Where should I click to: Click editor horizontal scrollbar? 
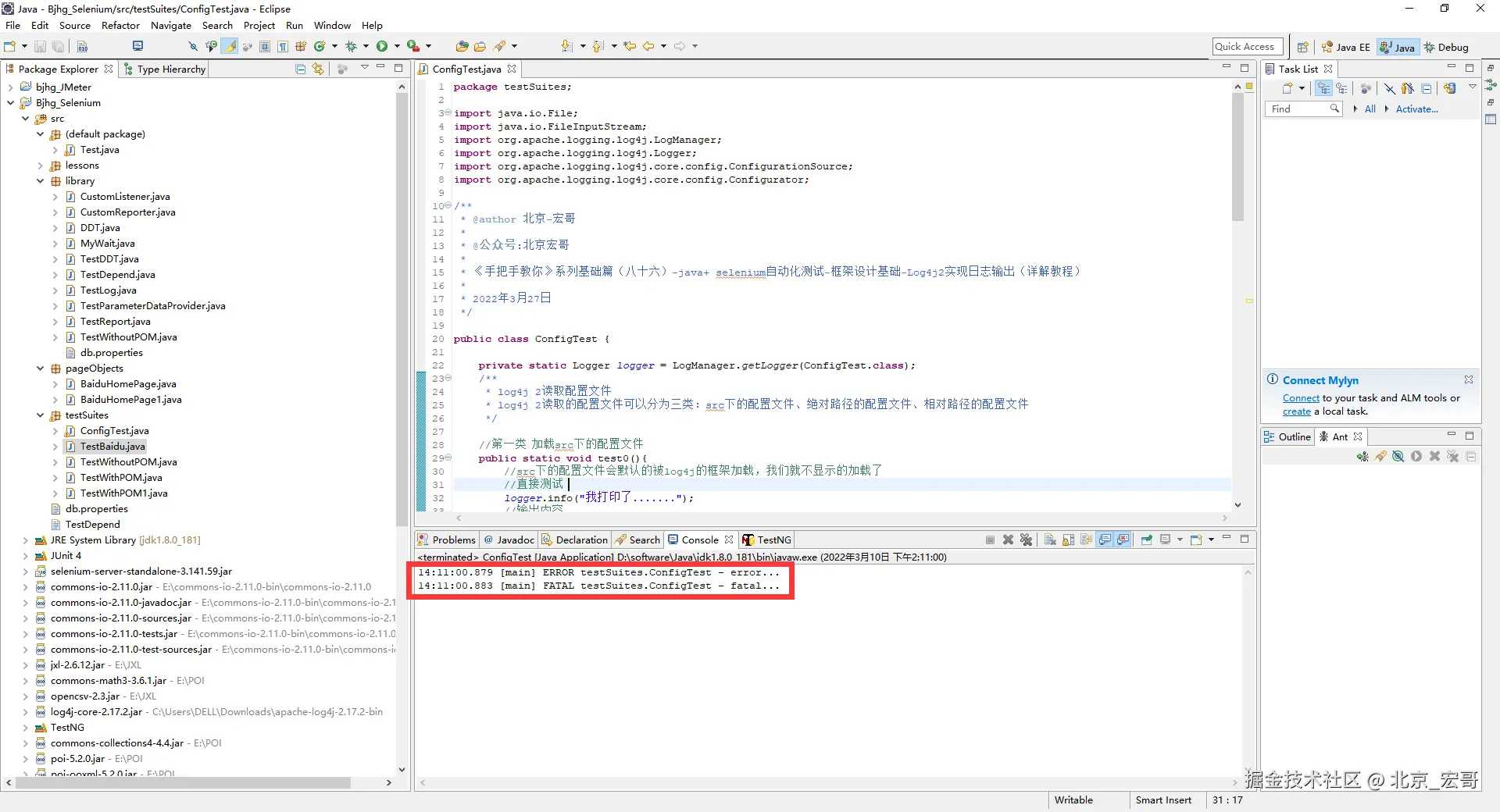point(841,518)
